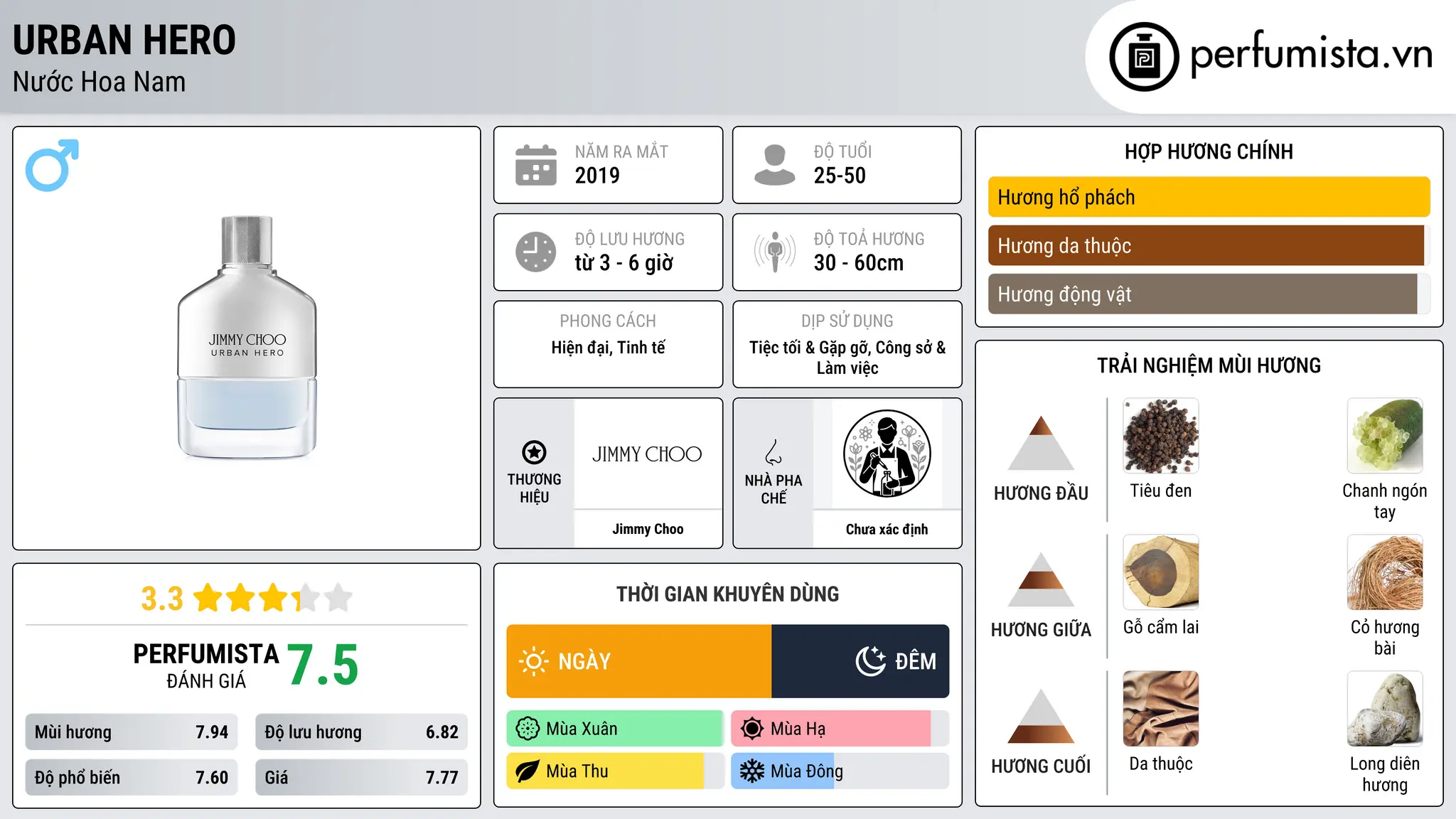Open the Cỏ hương bài note image
This screenshot has height=819, width=1456.
[x=1384, y=572]
